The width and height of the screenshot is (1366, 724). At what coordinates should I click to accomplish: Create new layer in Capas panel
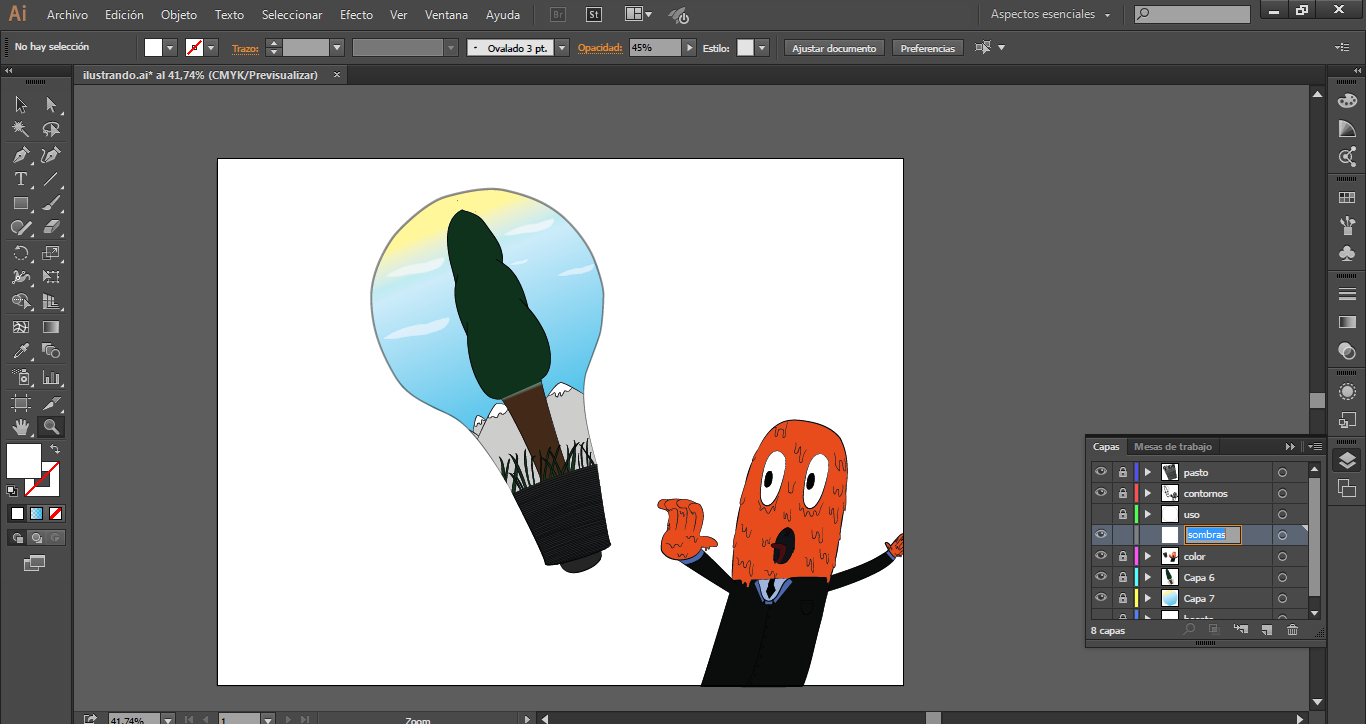[1266, 630]
